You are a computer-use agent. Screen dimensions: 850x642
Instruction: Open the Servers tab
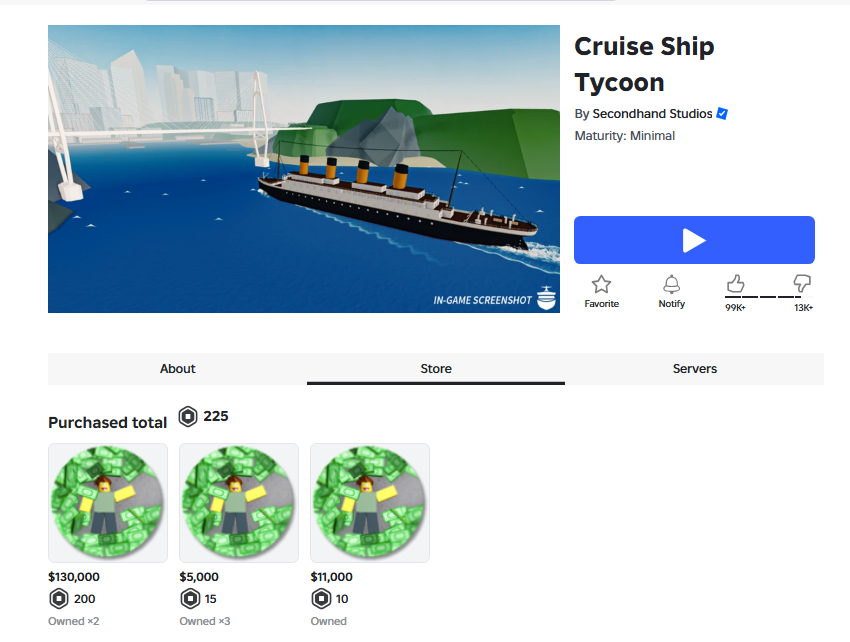(x=694, y=369)
